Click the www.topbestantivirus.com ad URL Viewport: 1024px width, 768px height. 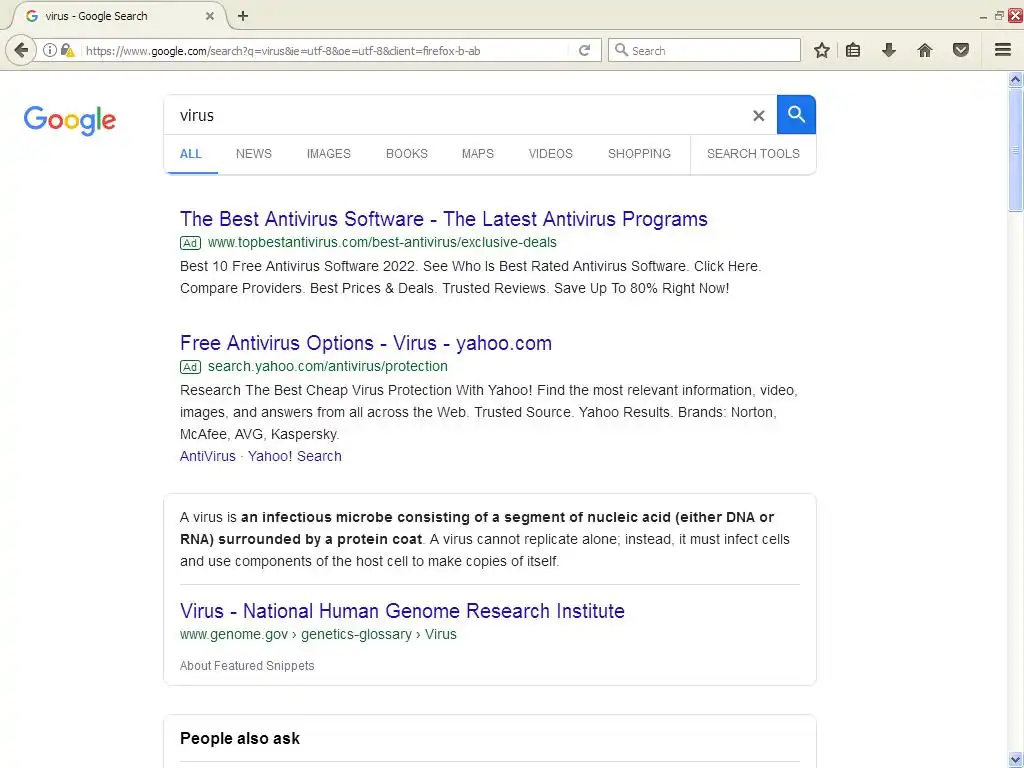click(382, 243)
